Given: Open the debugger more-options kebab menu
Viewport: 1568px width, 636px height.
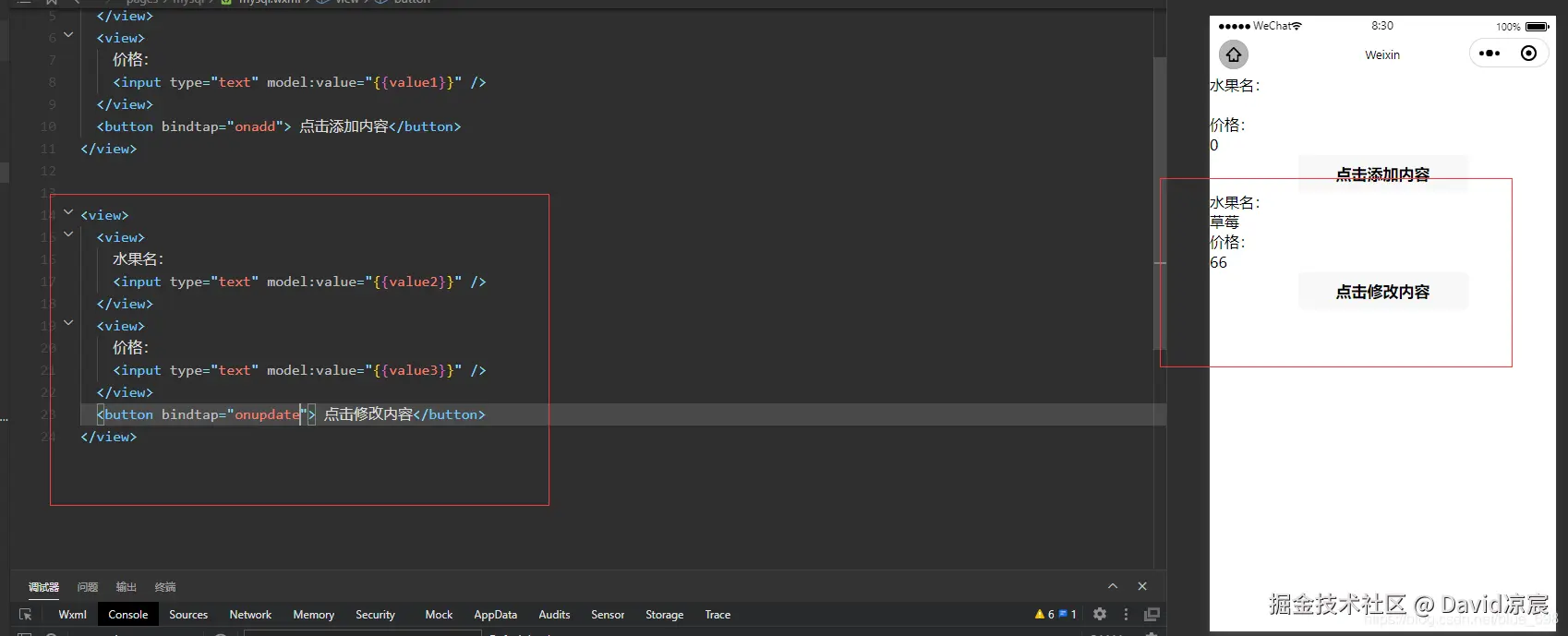Looking at the screenshot, I should (x=1126, y=614).
